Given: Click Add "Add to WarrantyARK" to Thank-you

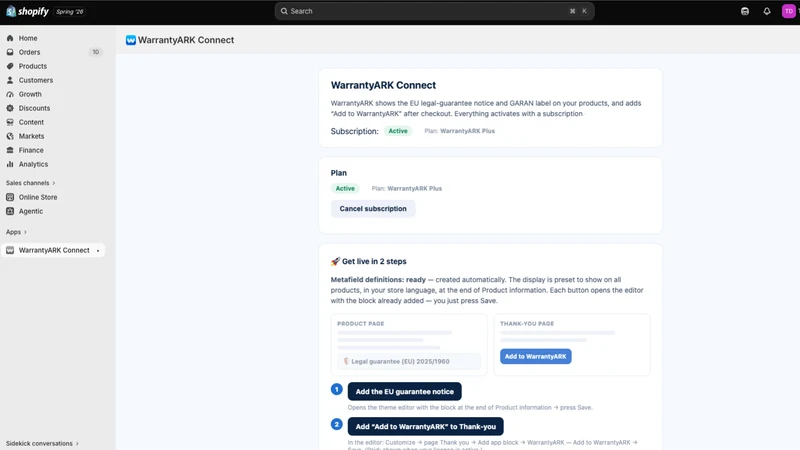Looking at the screenshot, I should pos(426,427).
